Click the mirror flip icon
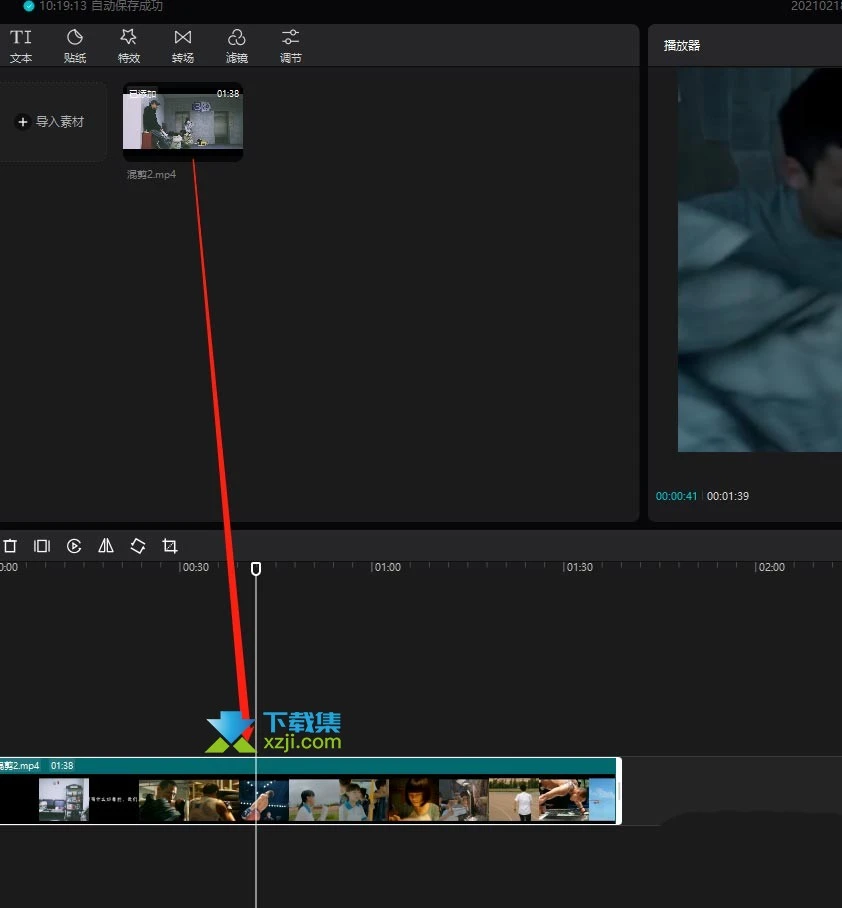 [106, 546]
